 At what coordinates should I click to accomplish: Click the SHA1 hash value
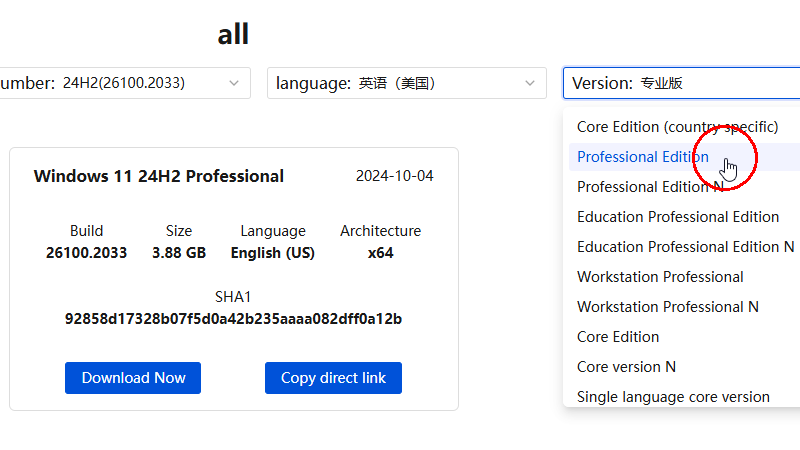[x=233, y=319]
